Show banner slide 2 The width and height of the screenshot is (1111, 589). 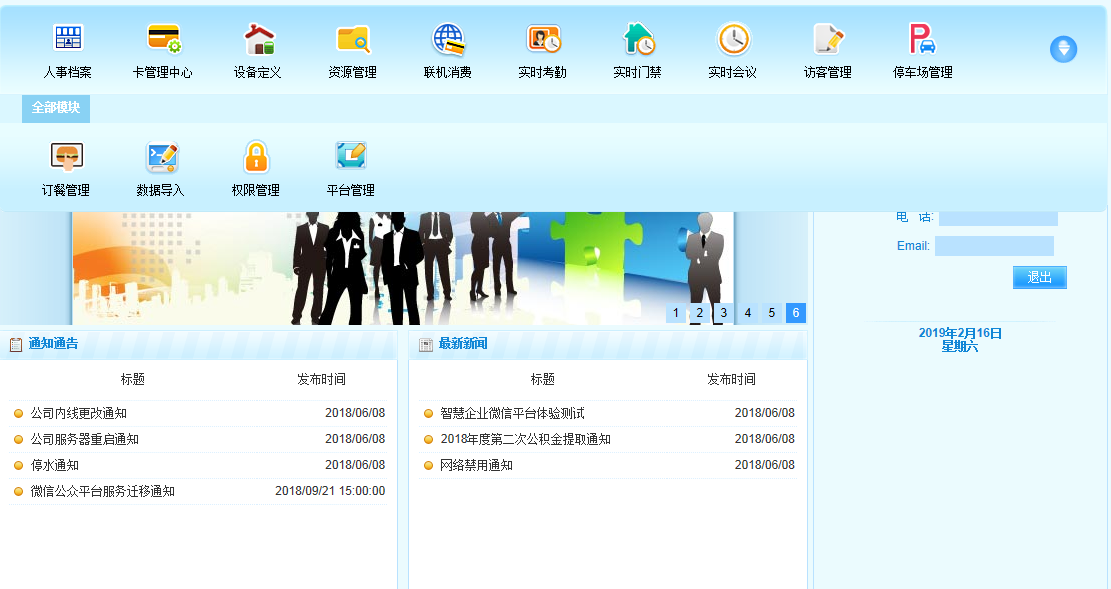point(699,313)
